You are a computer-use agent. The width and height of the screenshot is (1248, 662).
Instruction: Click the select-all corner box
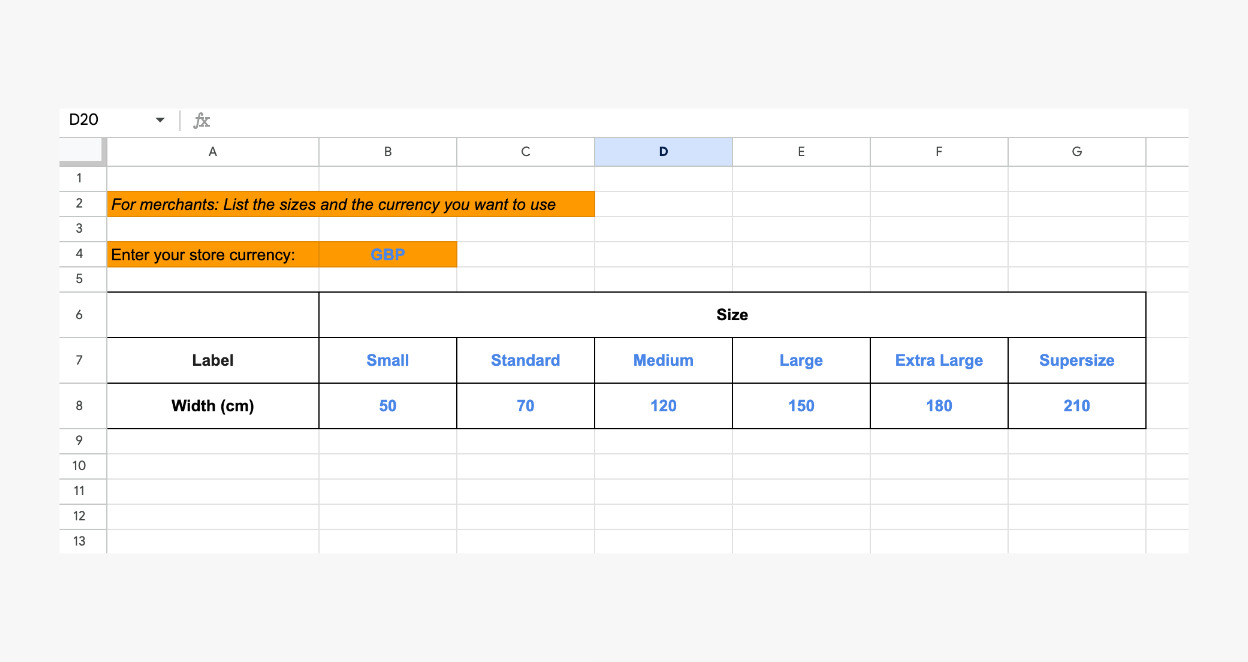click(x=82, y=151)
